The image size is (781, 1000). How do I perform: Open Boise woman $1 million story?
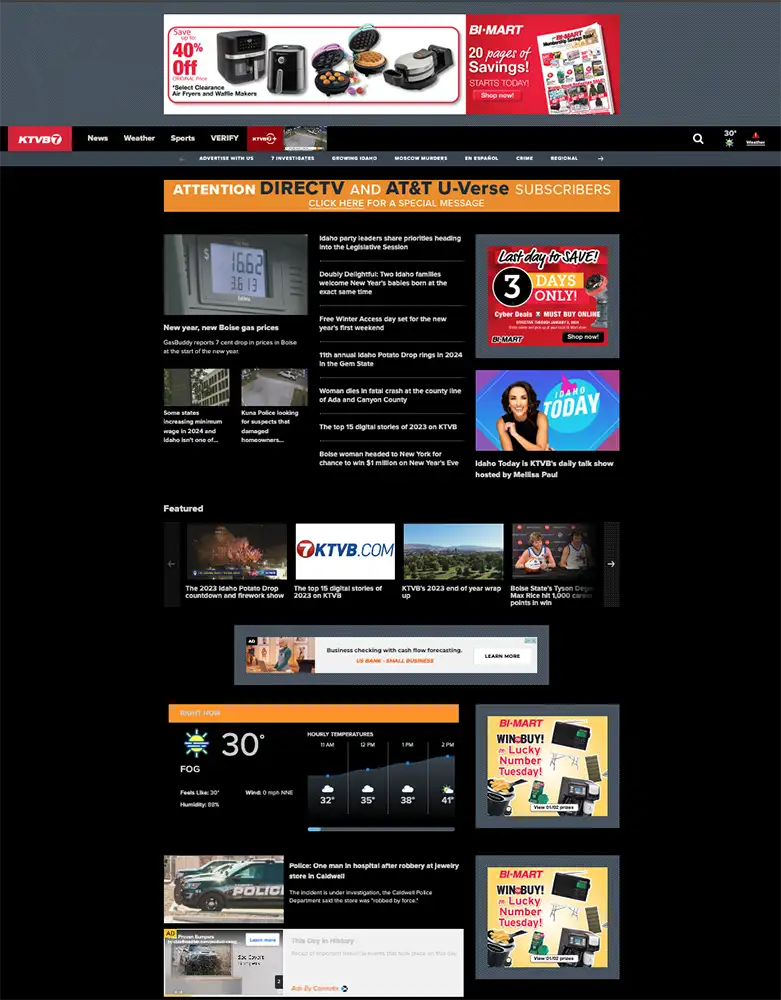click(x=389, y=458)
